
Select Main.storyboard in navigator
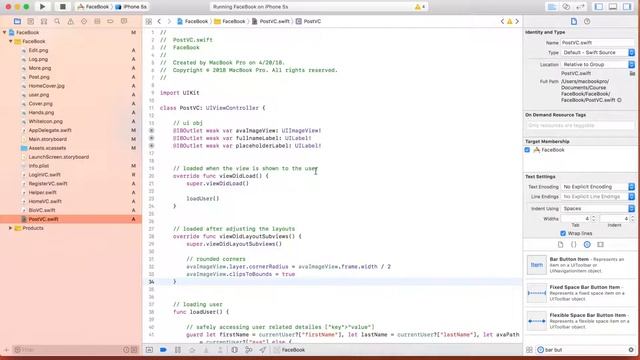coord(47,139)
